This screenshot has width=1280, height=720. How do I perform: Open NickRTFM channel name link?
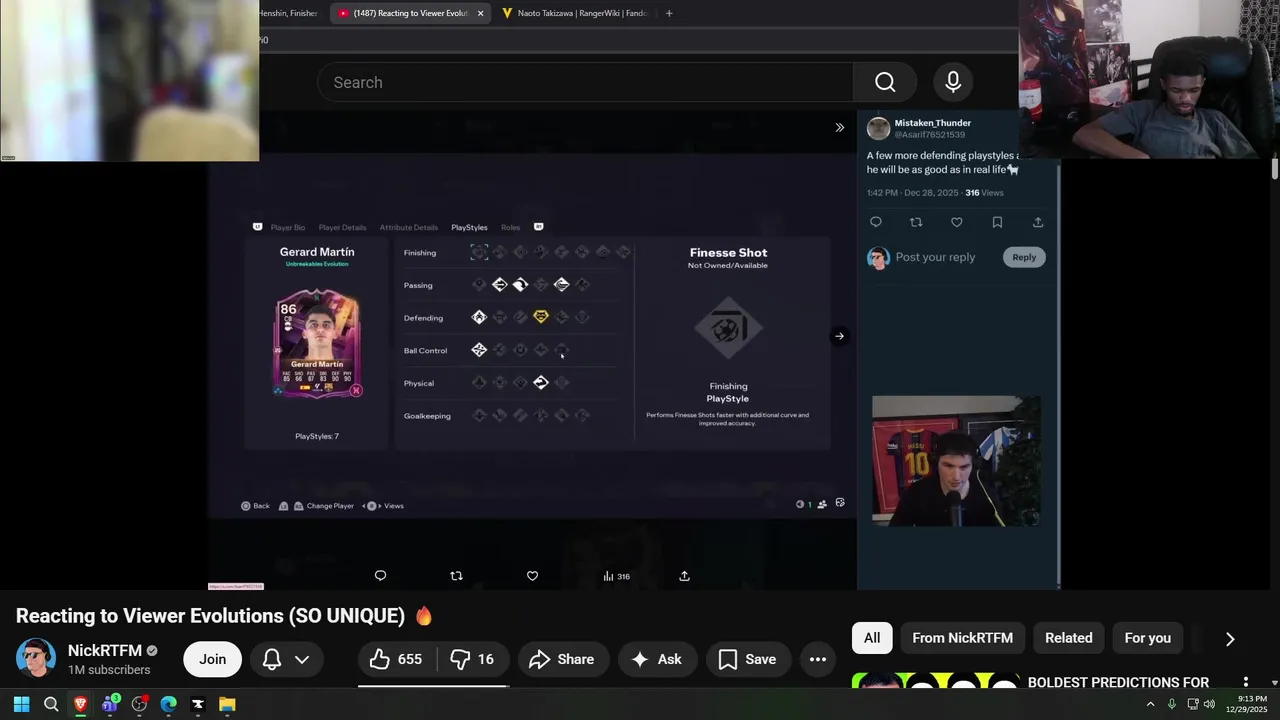coord(105,651)
